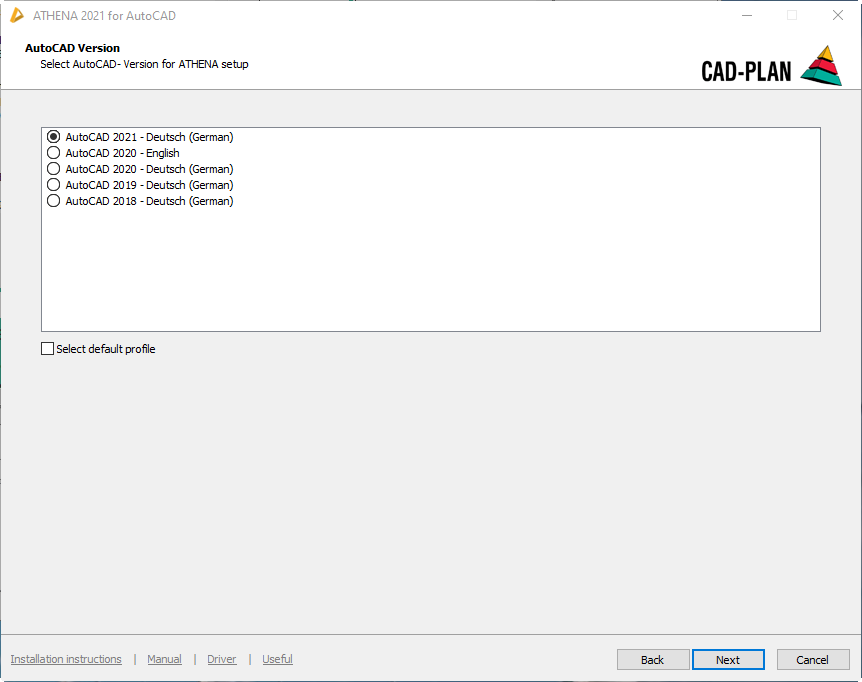The image size is (862, 682).
Task: Click empty area of the version list box
Action: 430,270
